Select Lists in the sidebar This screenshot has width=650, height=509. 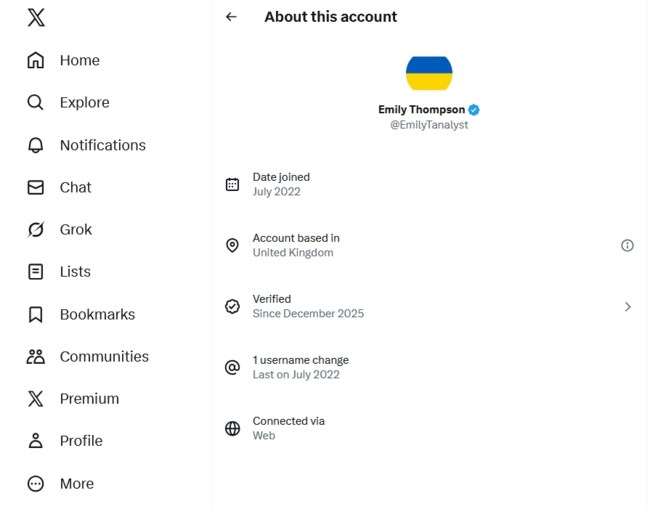(75, 272)
